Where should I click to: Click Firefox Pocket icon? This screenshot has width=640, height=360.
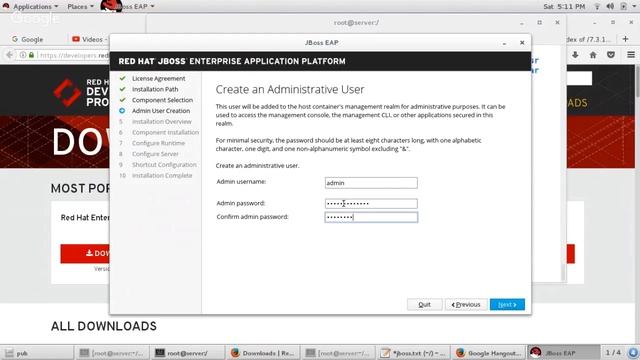611,55
